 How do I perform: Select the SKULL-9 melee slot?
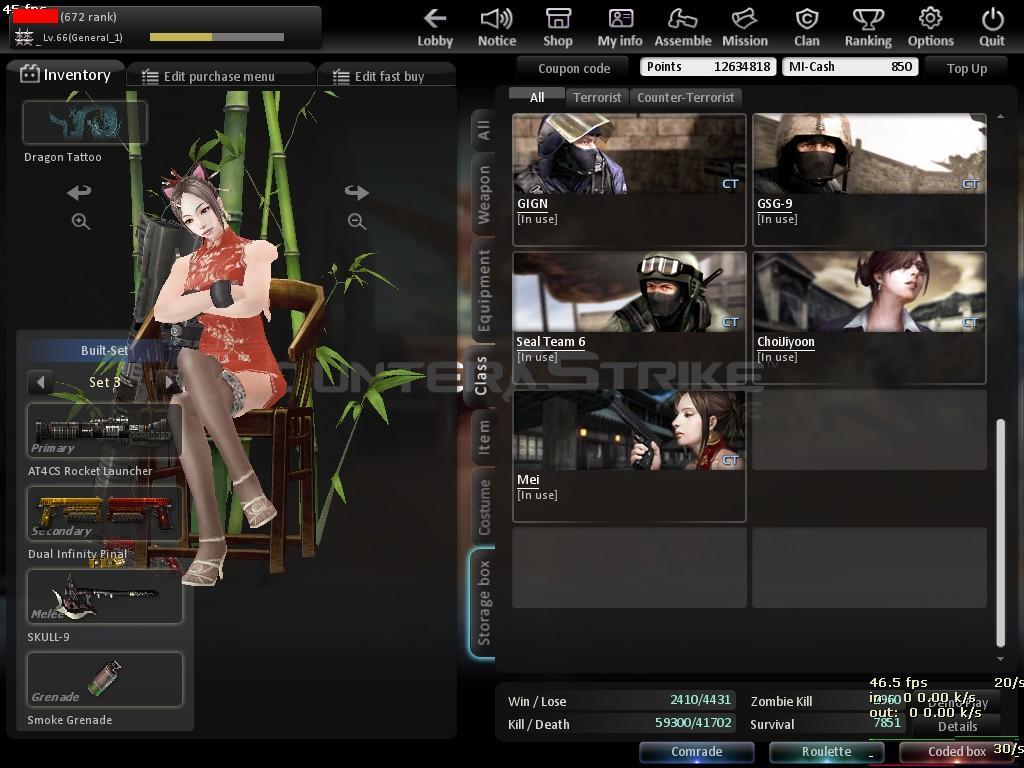(x=104, y=596)
